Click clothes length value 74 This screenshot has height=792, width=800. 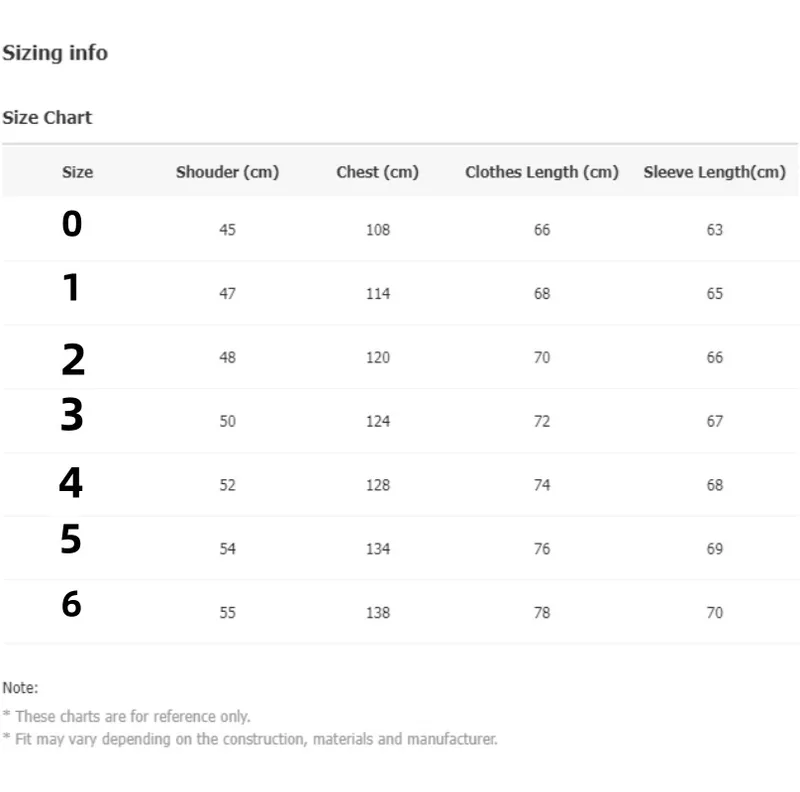pyautogui.click(x=542, y=485)
